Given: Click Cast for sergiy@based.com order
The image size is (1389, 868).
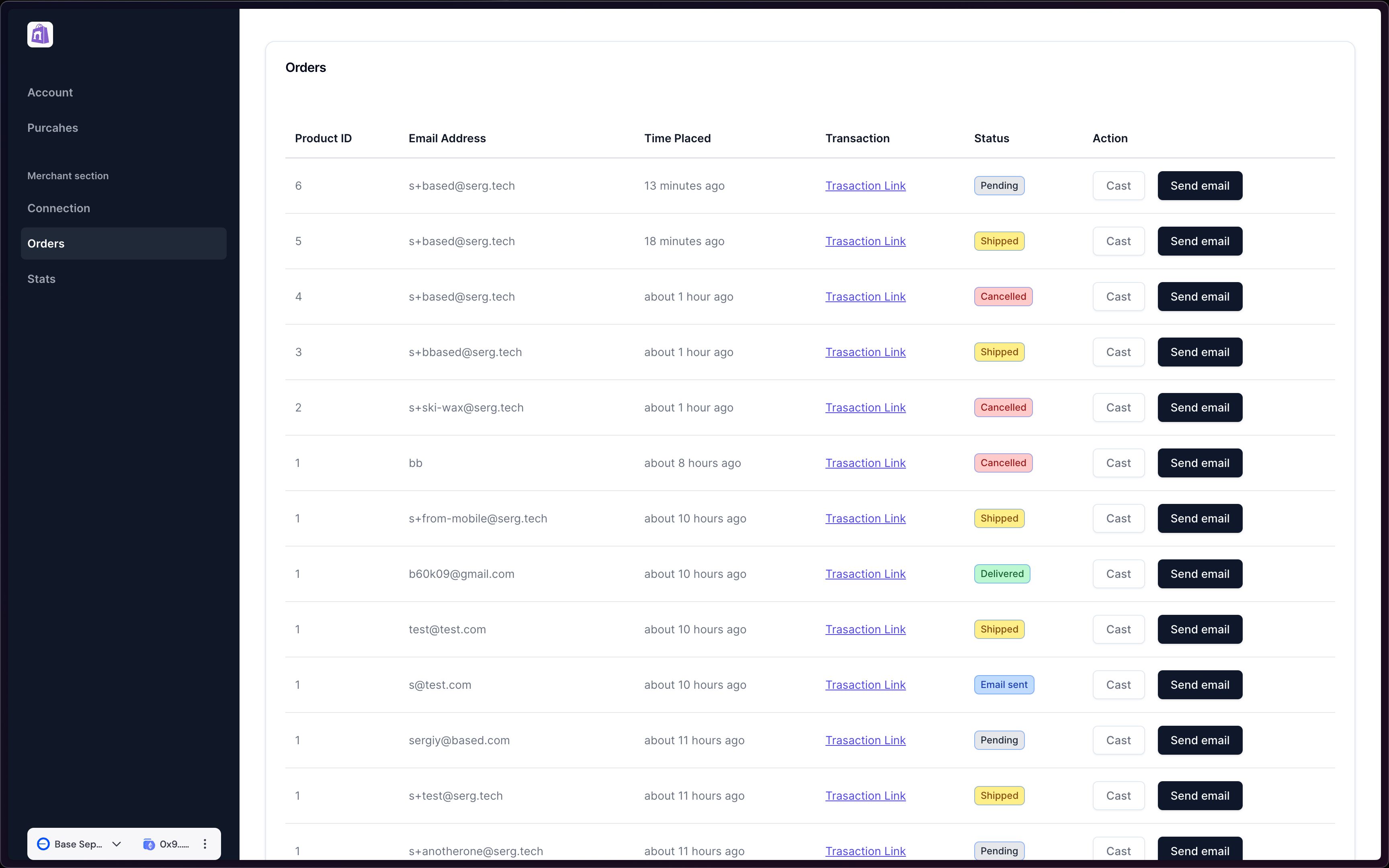Looking at the screenshot, I should [x=1118, y=740].
